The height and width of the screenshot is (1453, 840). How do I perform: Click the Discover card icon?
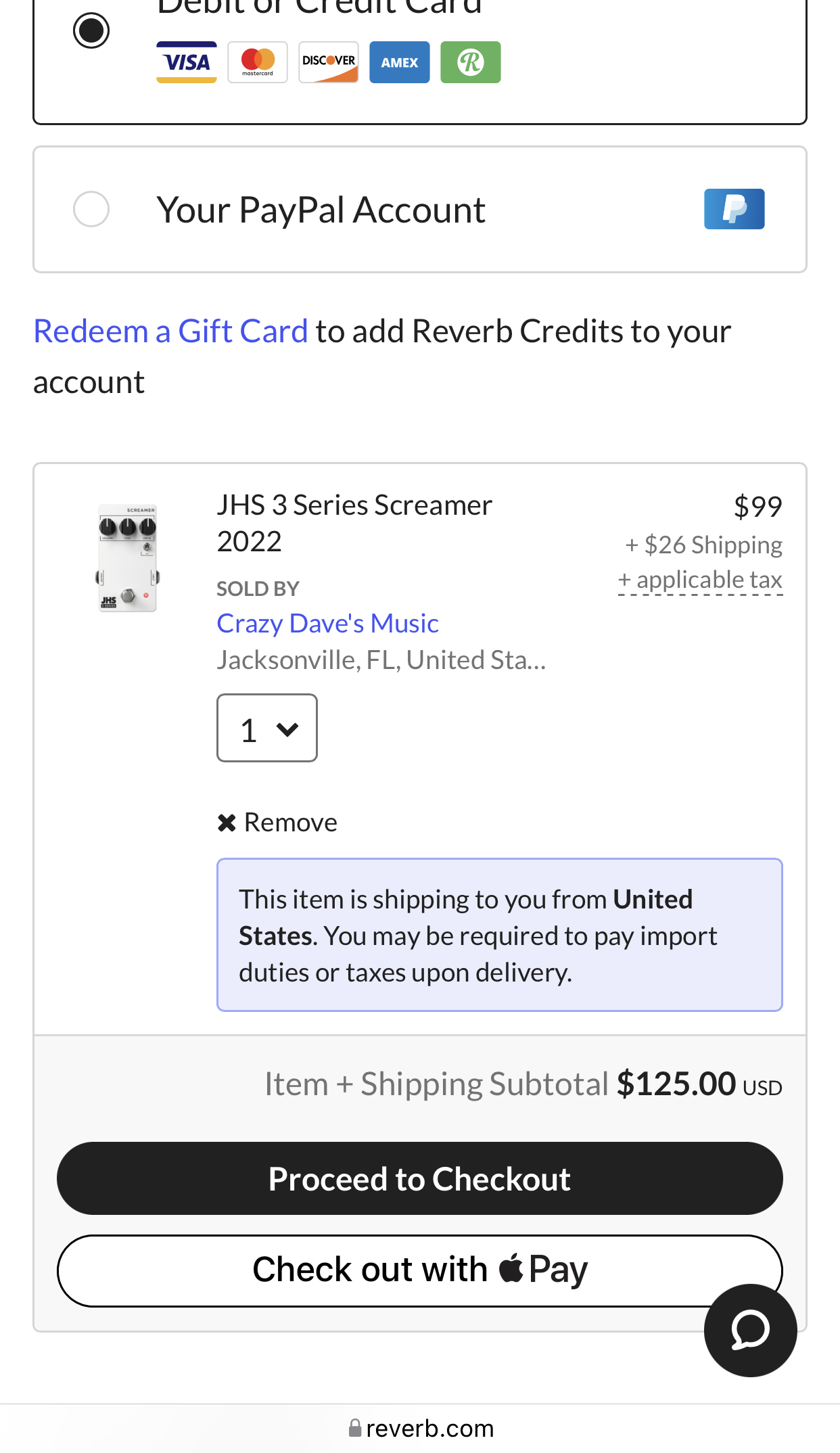pyautogui.click(x=329, y=62)
